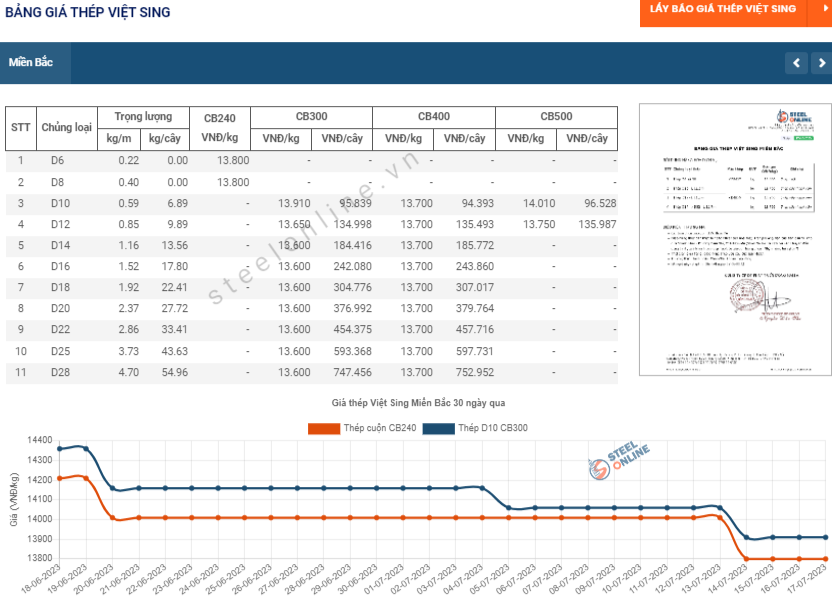This screenshot has height=597, width=832.
Task: Click the previous region arrow button
Action: pyautogui.click(x=796, y=63)
